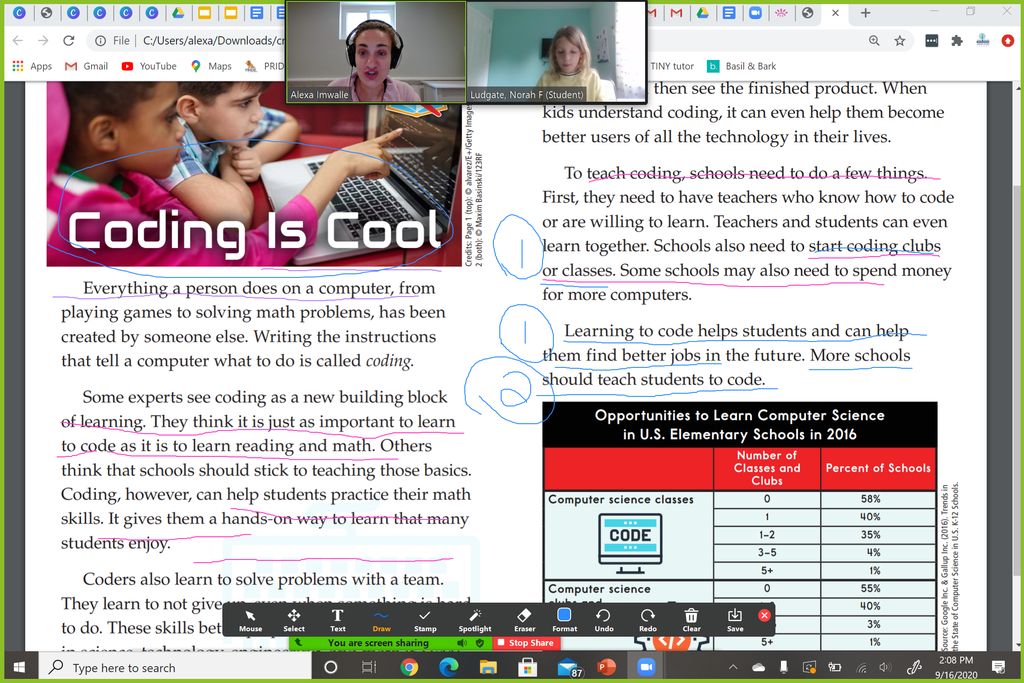Open the Windows notification center

click(998, 667)
